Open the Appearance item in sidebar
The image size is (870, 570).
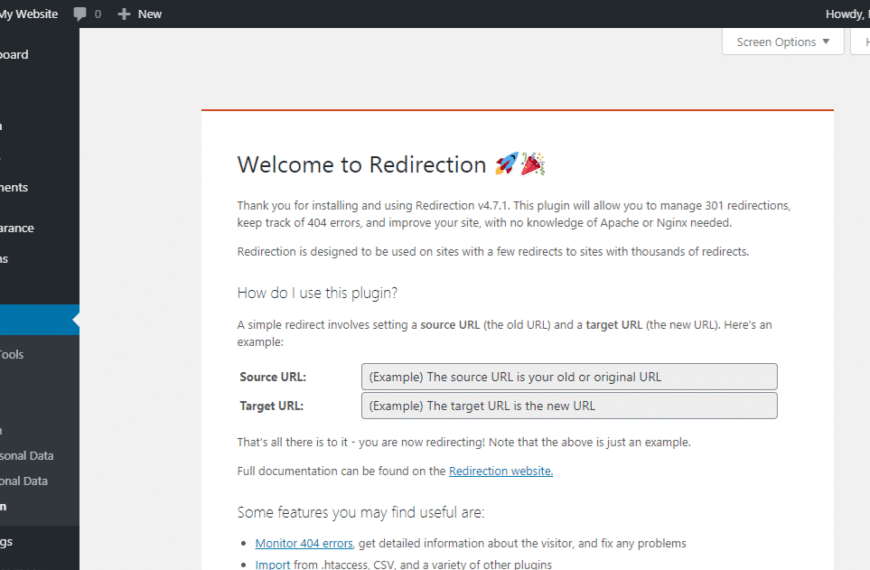click(x=17, y=228)
